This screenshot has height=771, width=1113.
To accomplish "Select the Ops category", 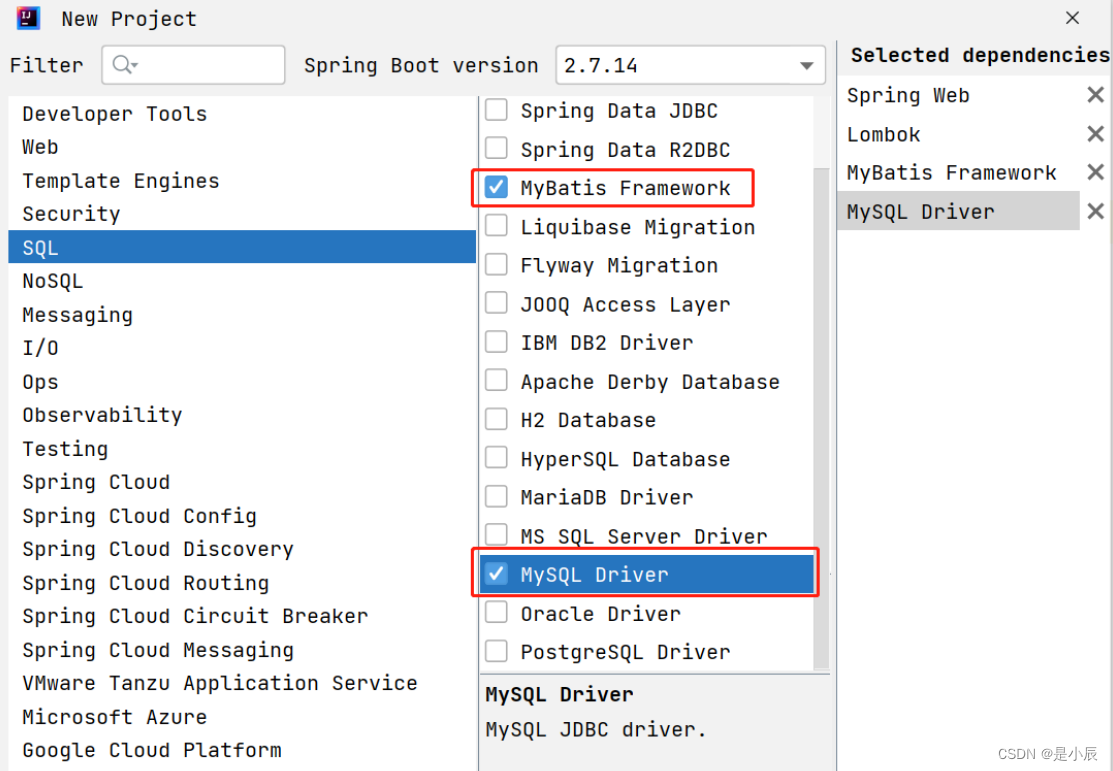I will click(x=242, y=381).
